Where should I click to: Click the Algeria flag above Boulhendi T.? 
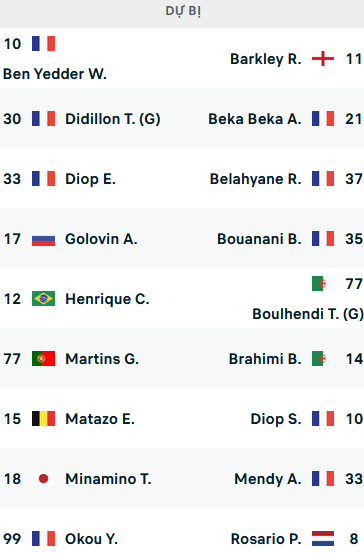pyautogui.click(x=323, y=284)
